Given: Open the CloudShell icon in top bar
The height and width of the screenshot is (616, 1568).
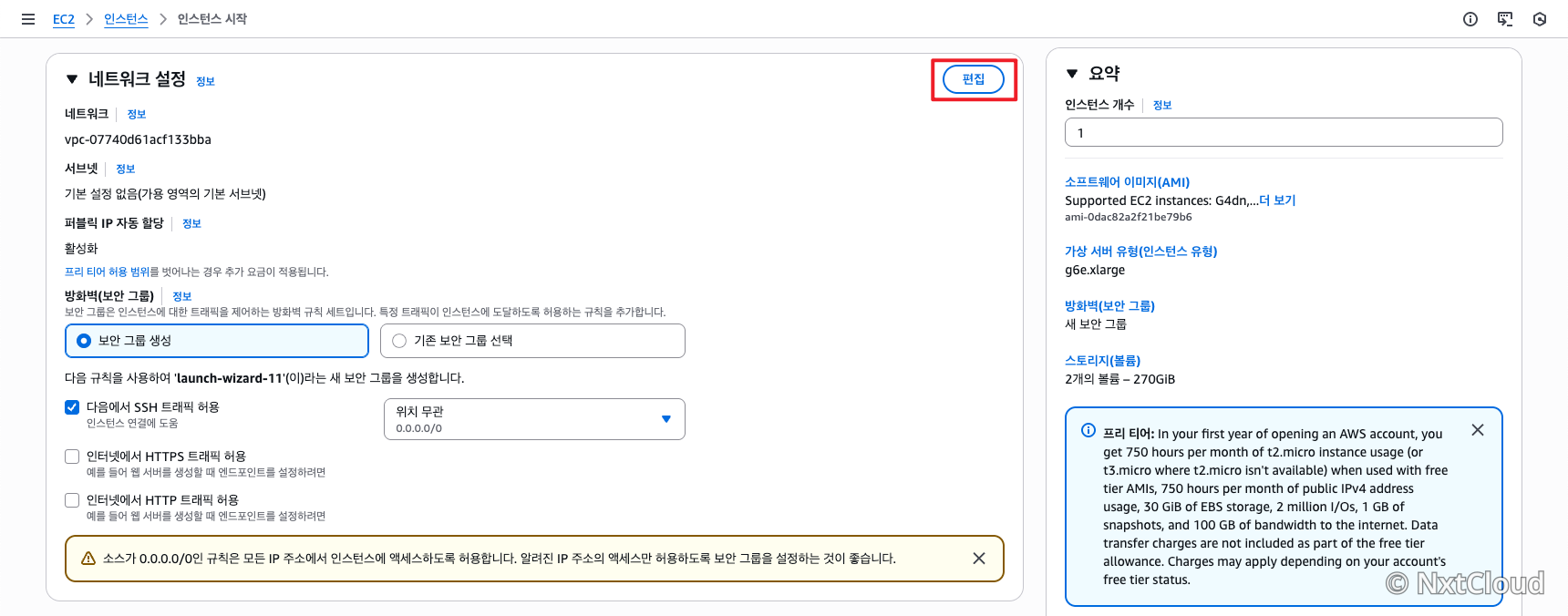Looking at the screenshot, I should click(x=1505, y=19).
